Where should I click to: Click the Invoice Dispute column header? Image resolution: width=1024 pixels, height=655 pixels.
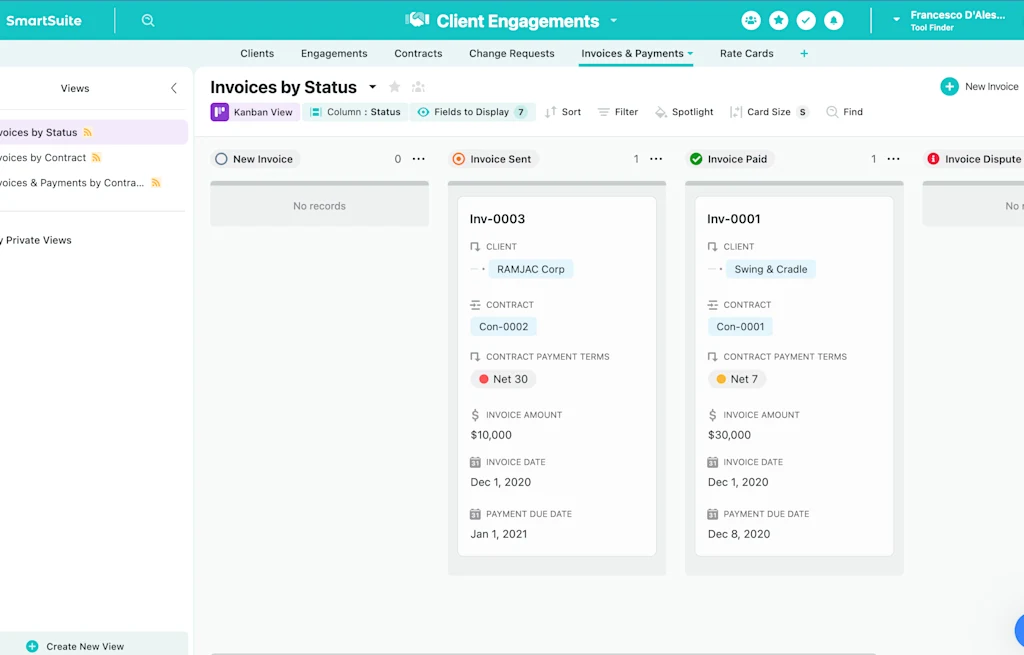974,159
